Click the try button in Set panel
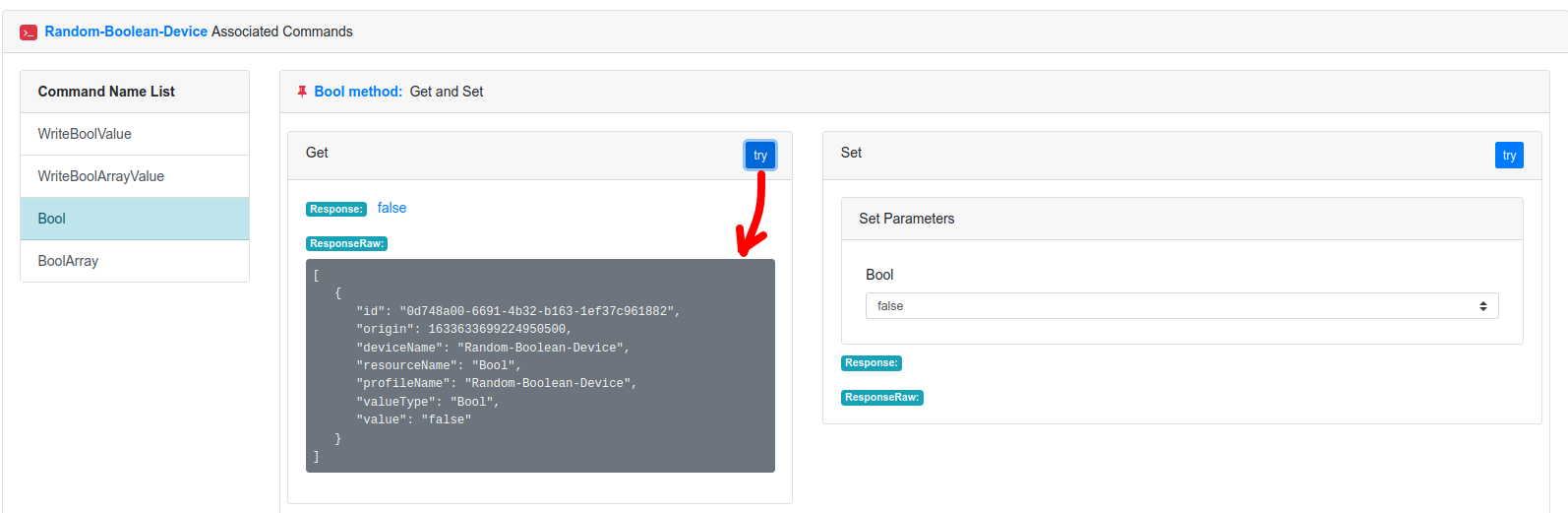Viewport: 1568px width, 513px height. click(1509, 156)
